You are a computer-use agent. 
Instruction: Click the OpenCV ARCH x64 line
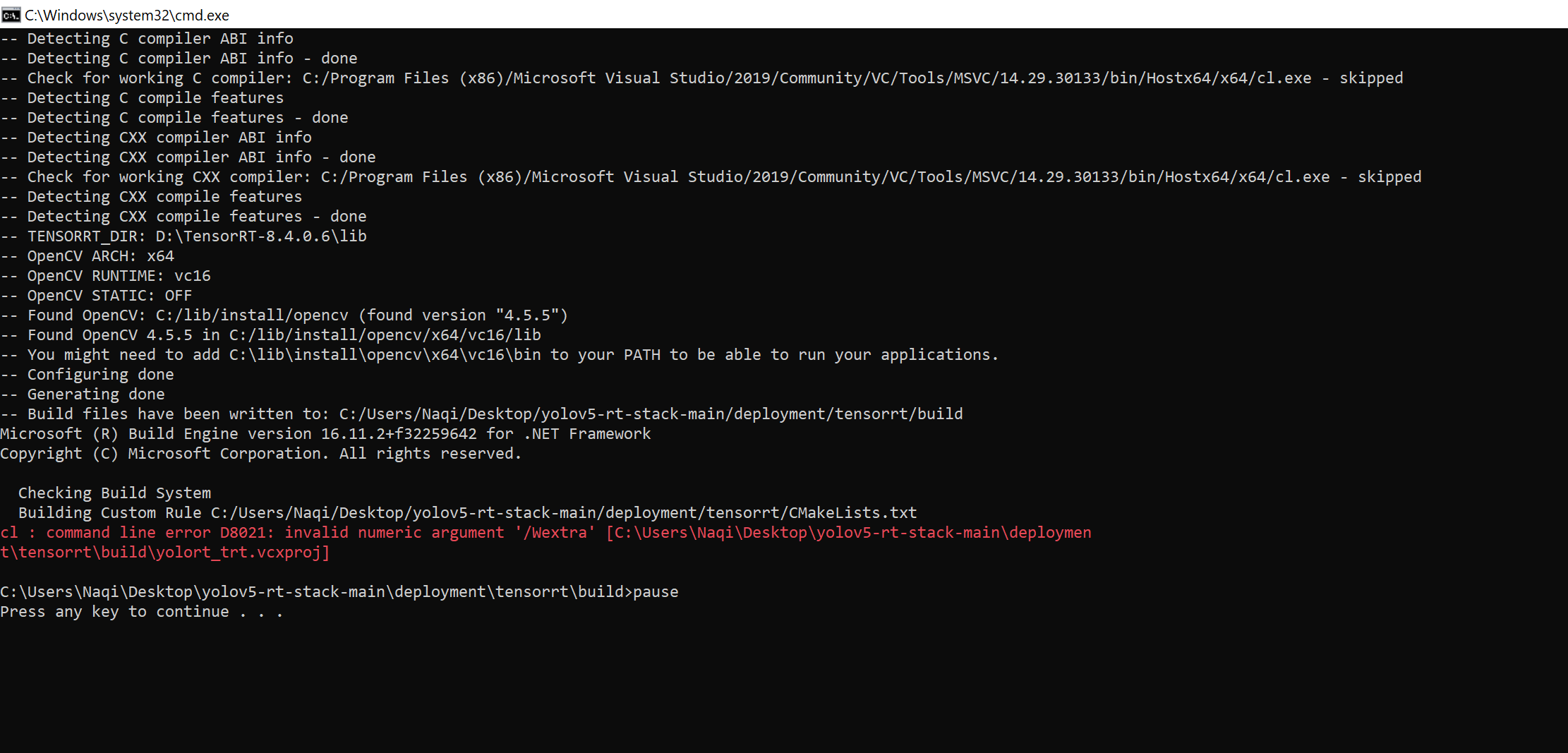(x=88, y=255)
